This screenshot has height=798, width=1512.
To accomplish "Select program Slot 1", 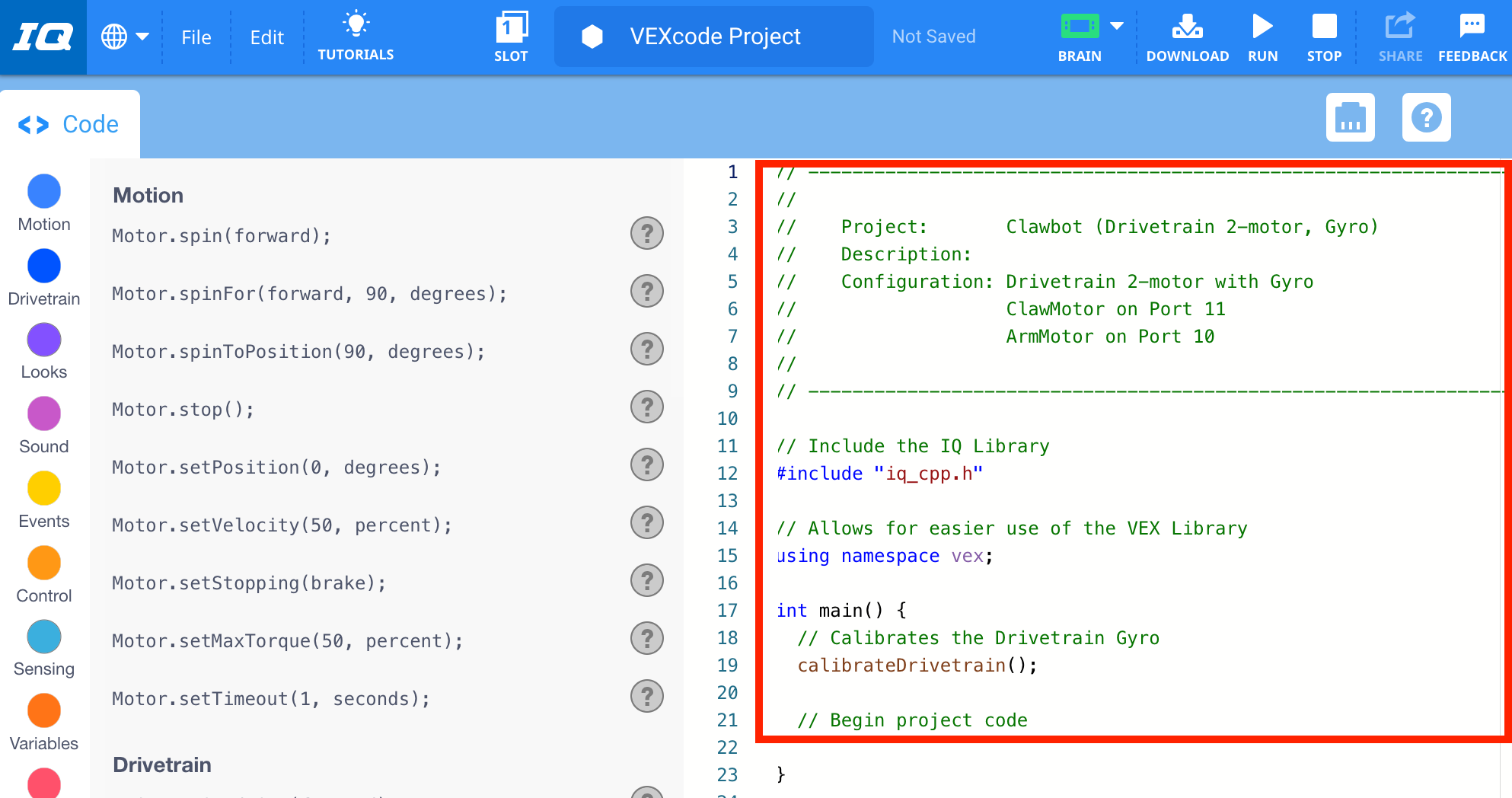I will click(x=511, y=36).
